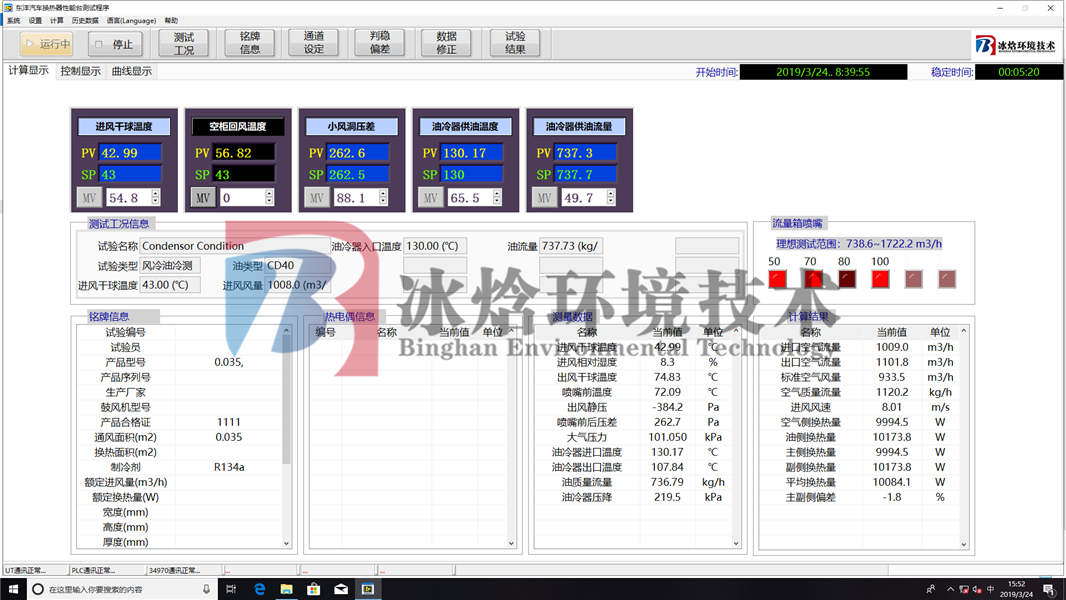Open 通道设定 channel settings

tap(314, 43)
